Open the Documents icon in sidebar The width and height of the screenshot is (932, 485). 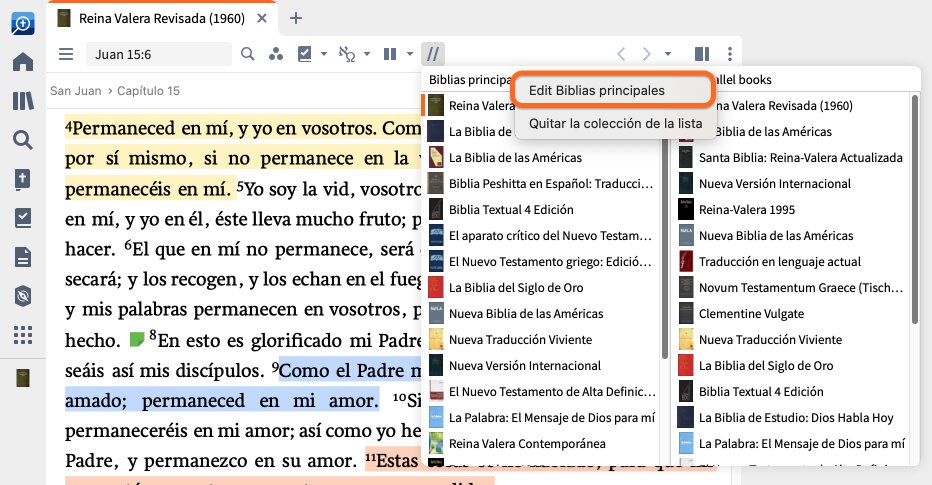(x=23, y=257)
